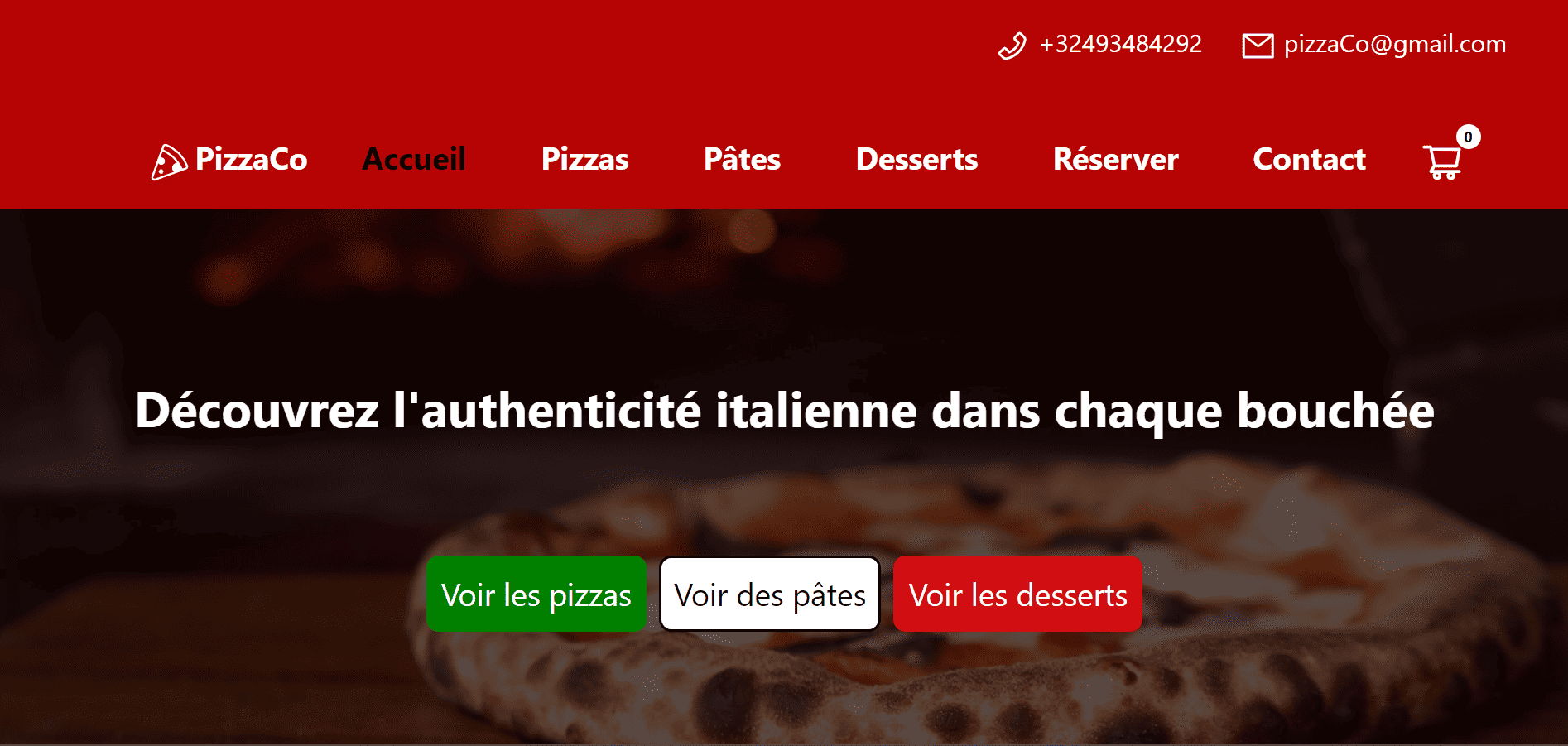This screenshot has height=746, width=1568.
Task: Open the Contact page link
Action: 1309,159
